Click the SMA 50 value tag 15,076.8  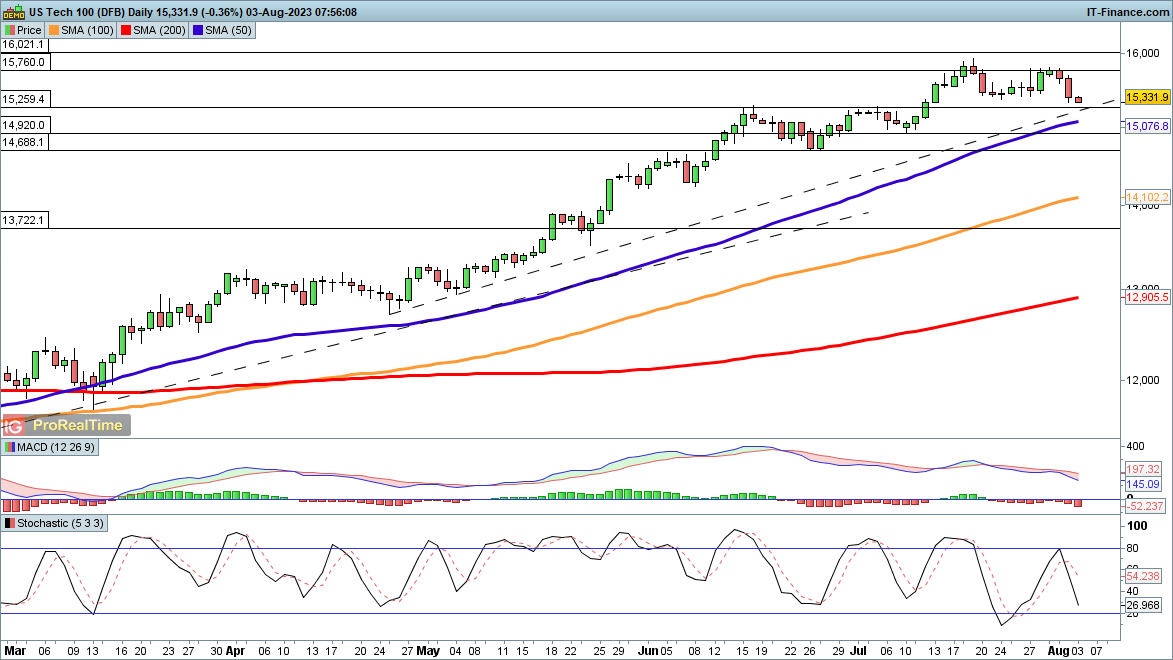point(1147,126)
